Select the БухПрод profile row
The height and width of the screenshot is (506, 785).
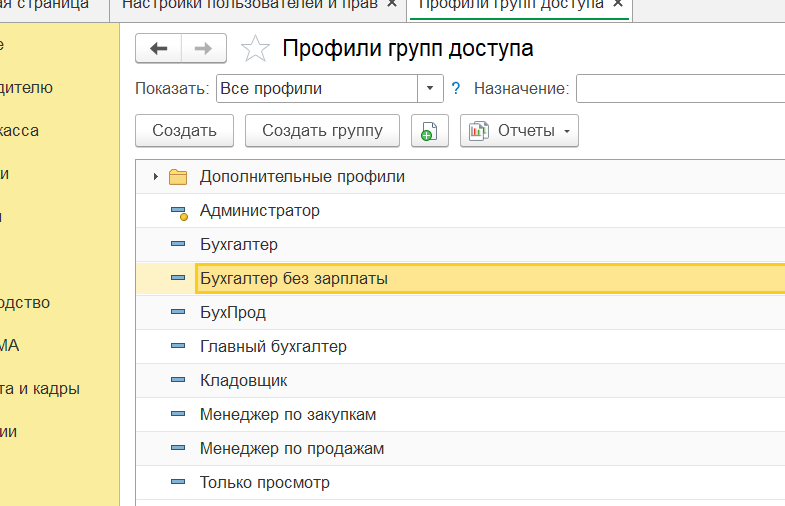coord(233,313)
